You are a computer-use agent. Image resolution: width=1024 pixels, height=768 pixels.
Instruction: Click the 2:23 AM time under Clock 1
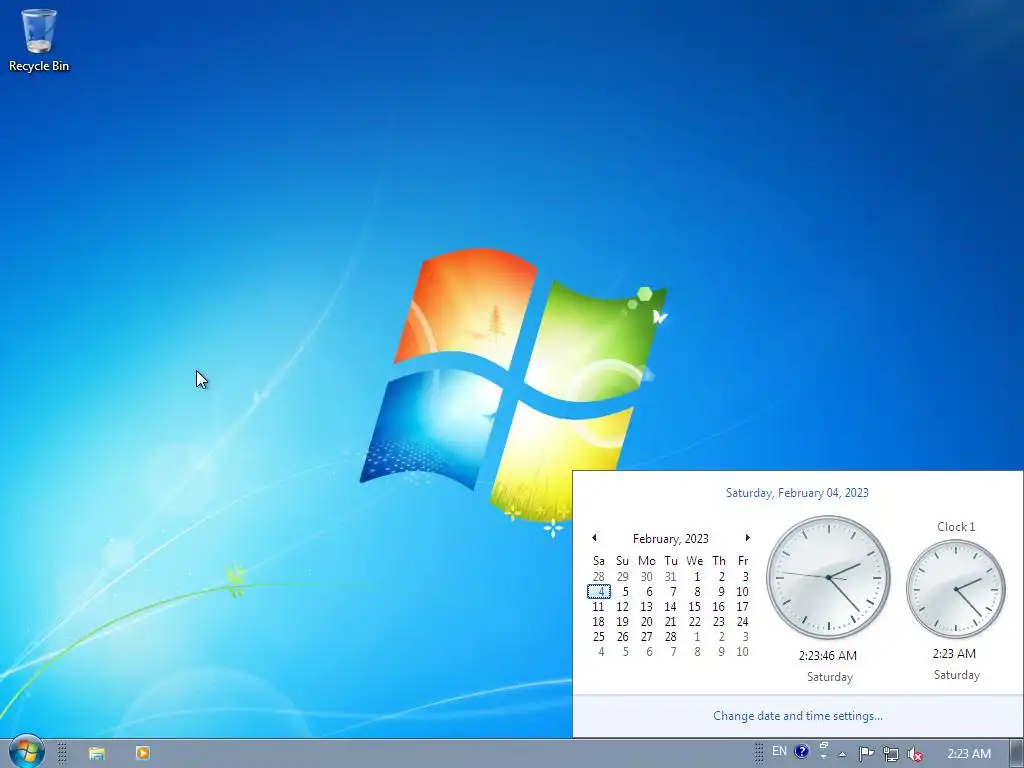954,654
